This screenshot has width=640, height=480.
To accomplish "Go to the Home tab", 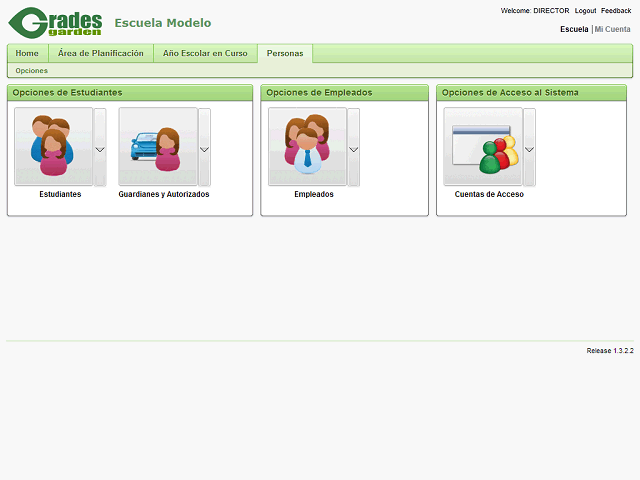I will 27,53.
